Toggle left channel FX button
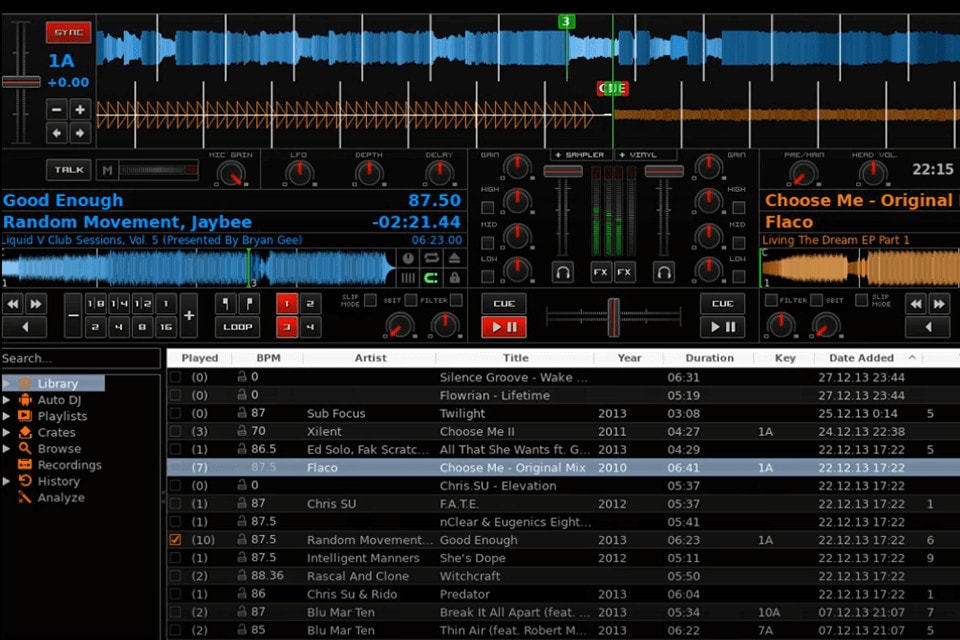Screen dimensions: 960x640 [x=601, y=273]
